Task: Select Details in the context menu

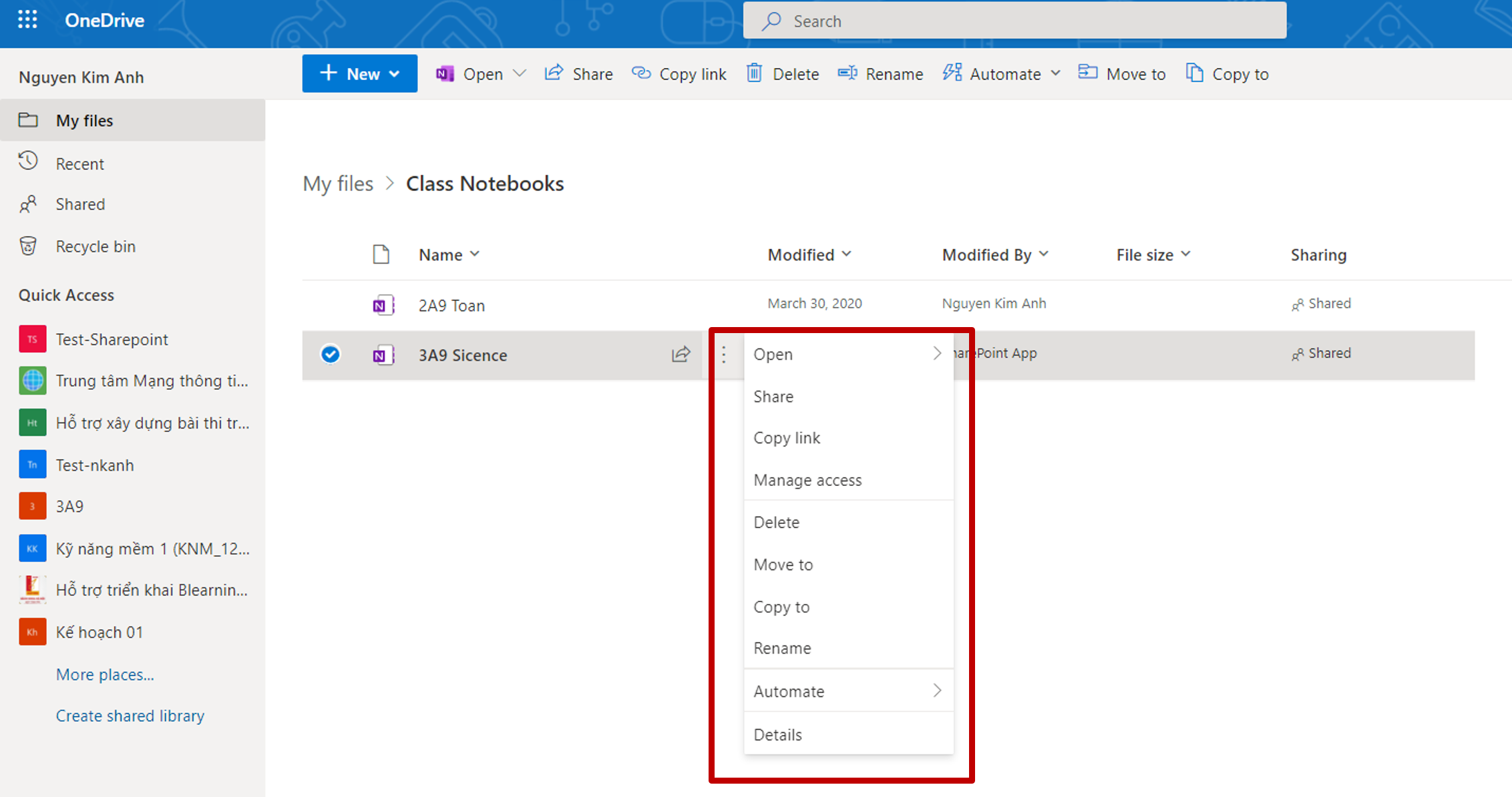Action: coord(777,734)
